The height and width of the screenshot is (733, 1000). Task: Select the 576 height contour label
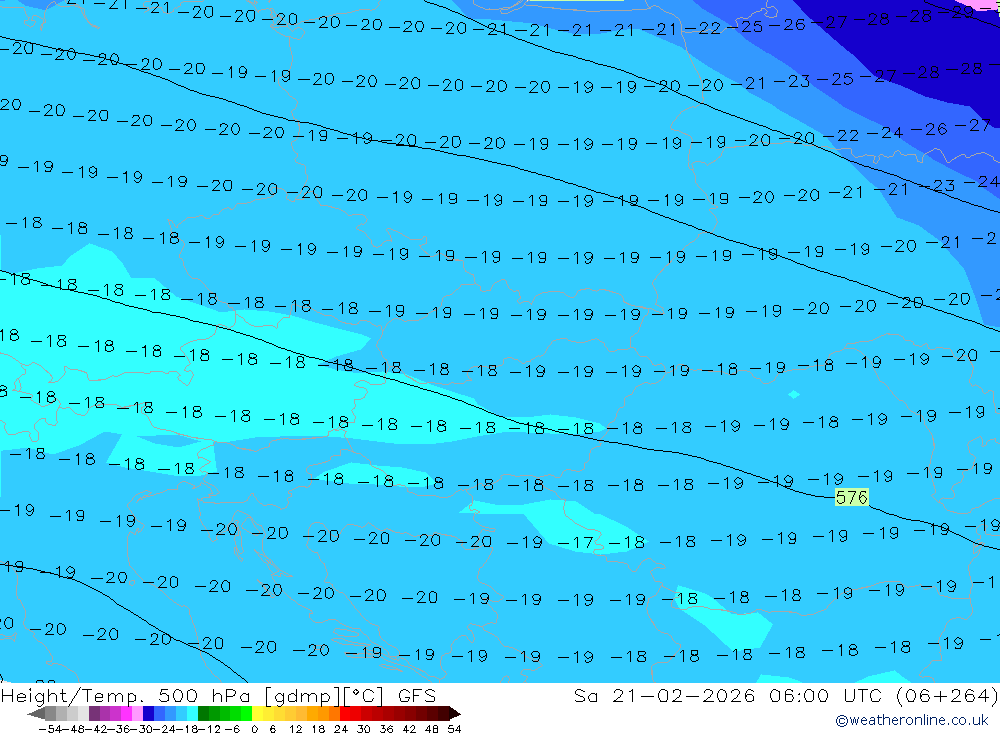pos(851,498)
